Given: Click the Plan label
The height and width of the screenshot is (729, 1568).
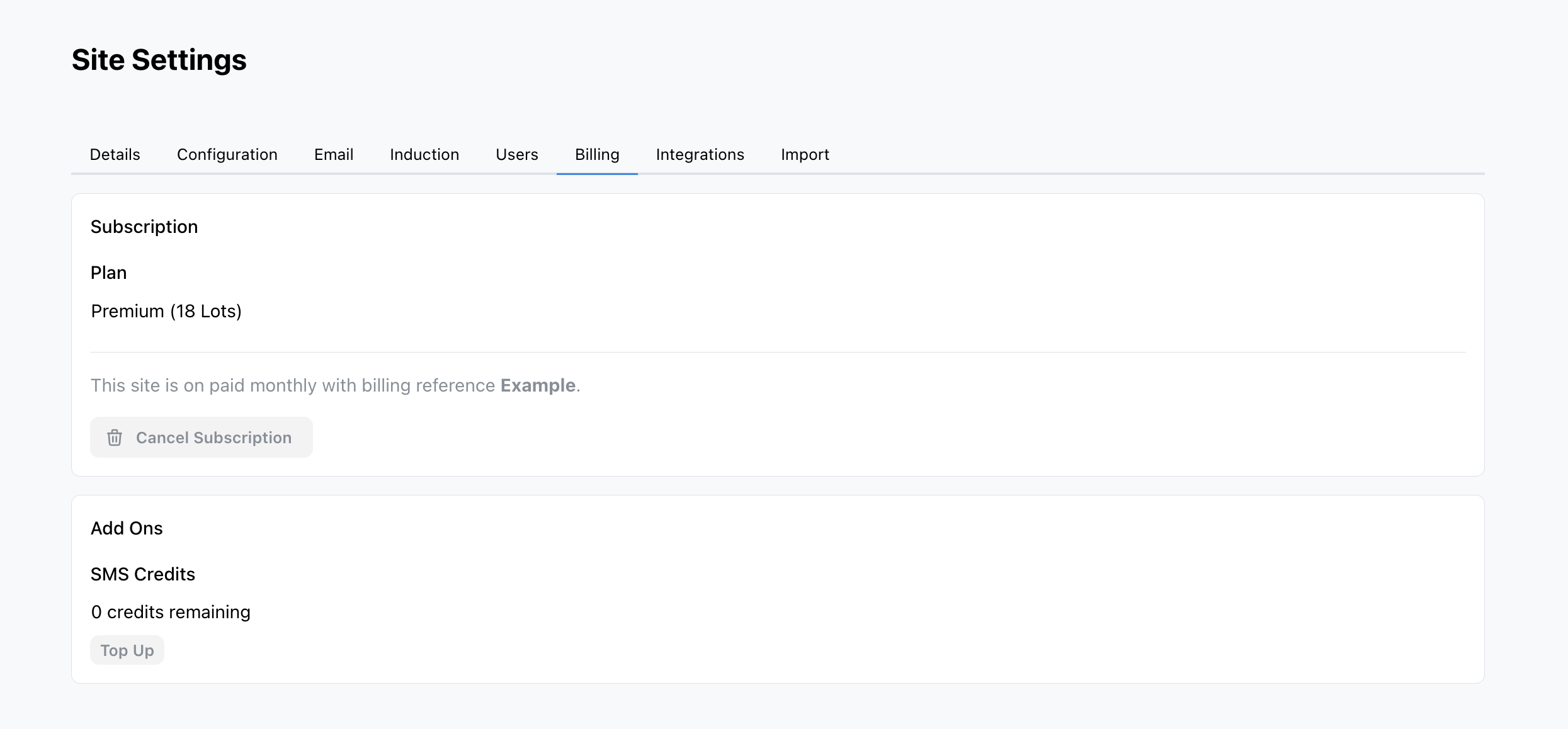Looking at the screenshot, I should coord(108,273).
